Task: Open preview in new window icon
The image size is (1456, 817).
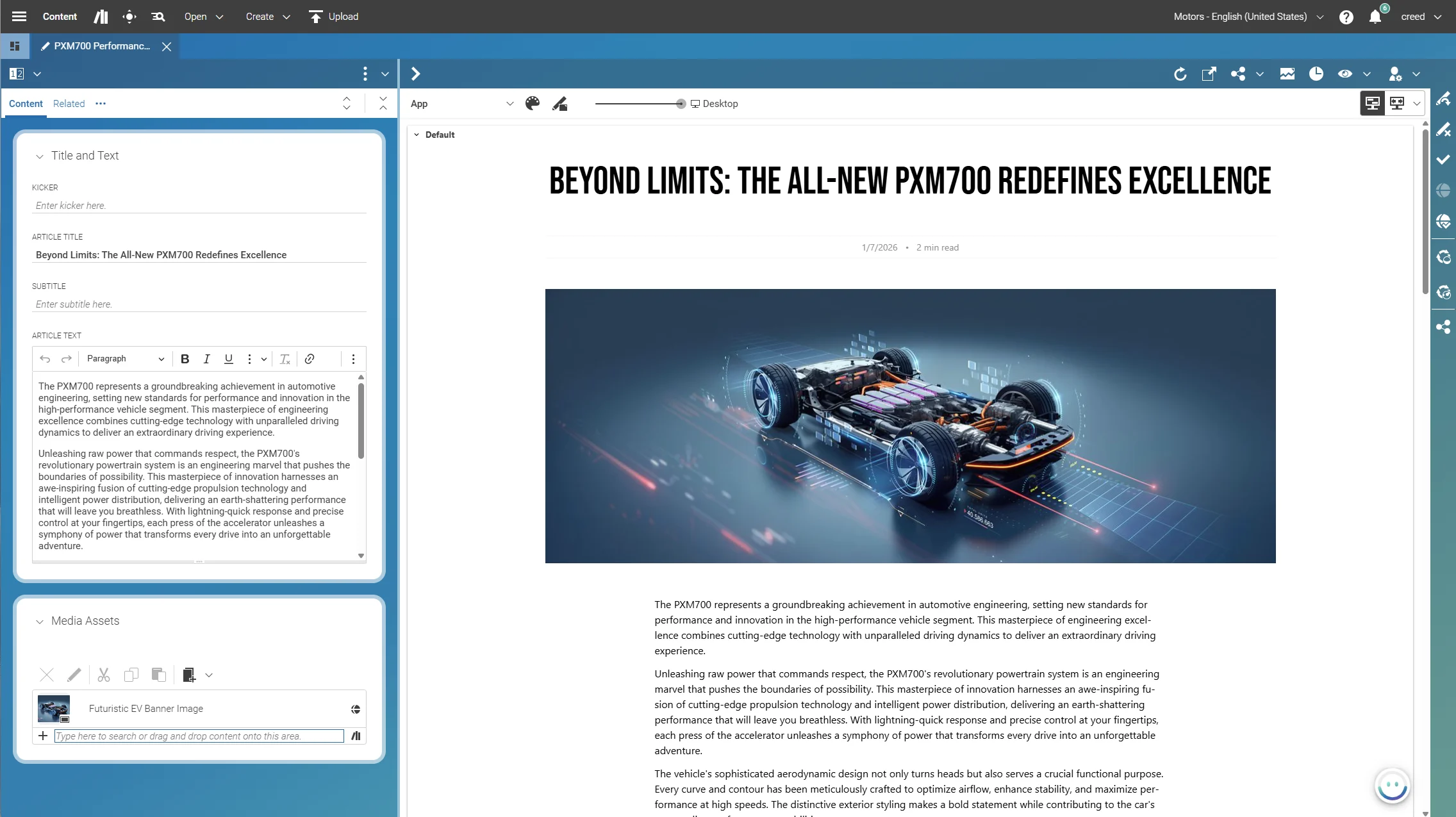Action: [1209, 74]
